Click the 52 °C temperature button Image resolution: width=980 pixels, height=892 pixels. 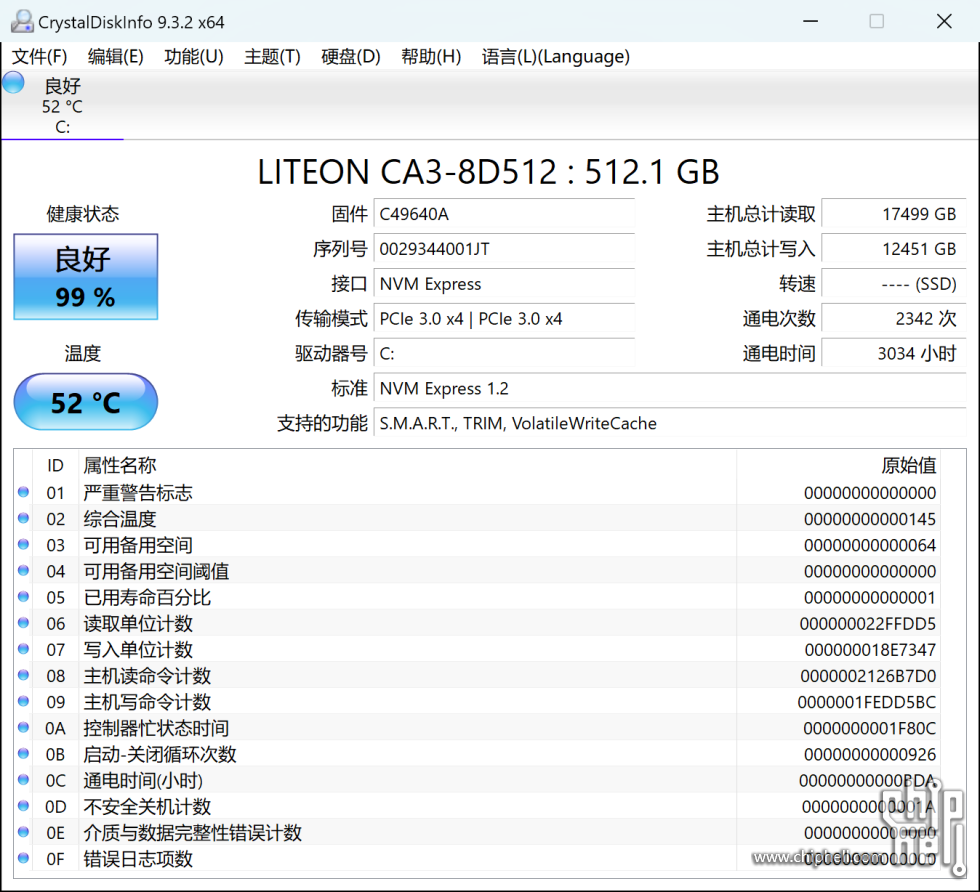point(86,402)
